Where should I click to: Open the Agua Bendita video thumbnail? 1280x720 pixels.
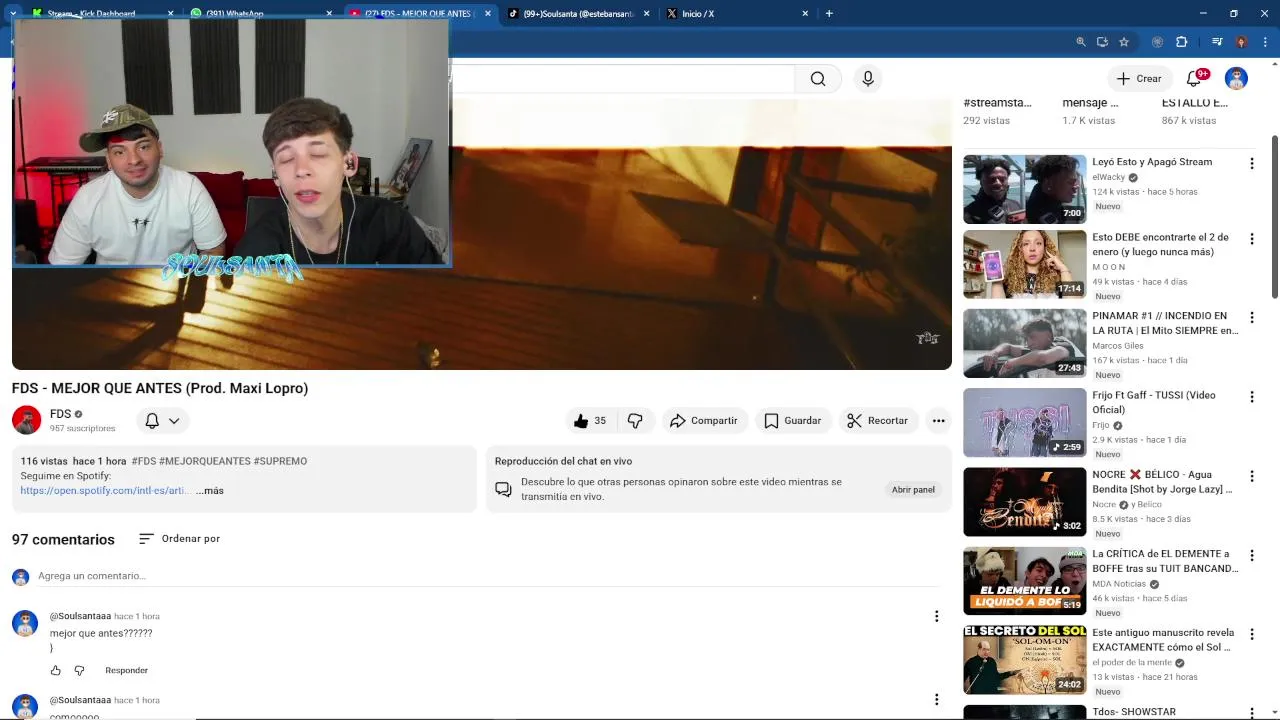1024,501
